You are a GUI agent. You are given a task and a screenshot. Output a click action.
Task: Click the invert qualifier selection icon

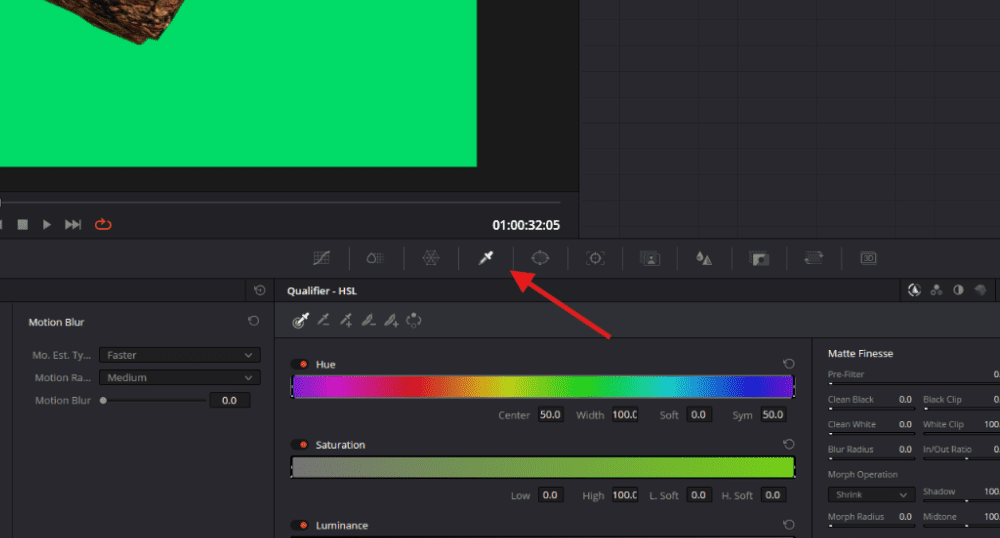414,320
